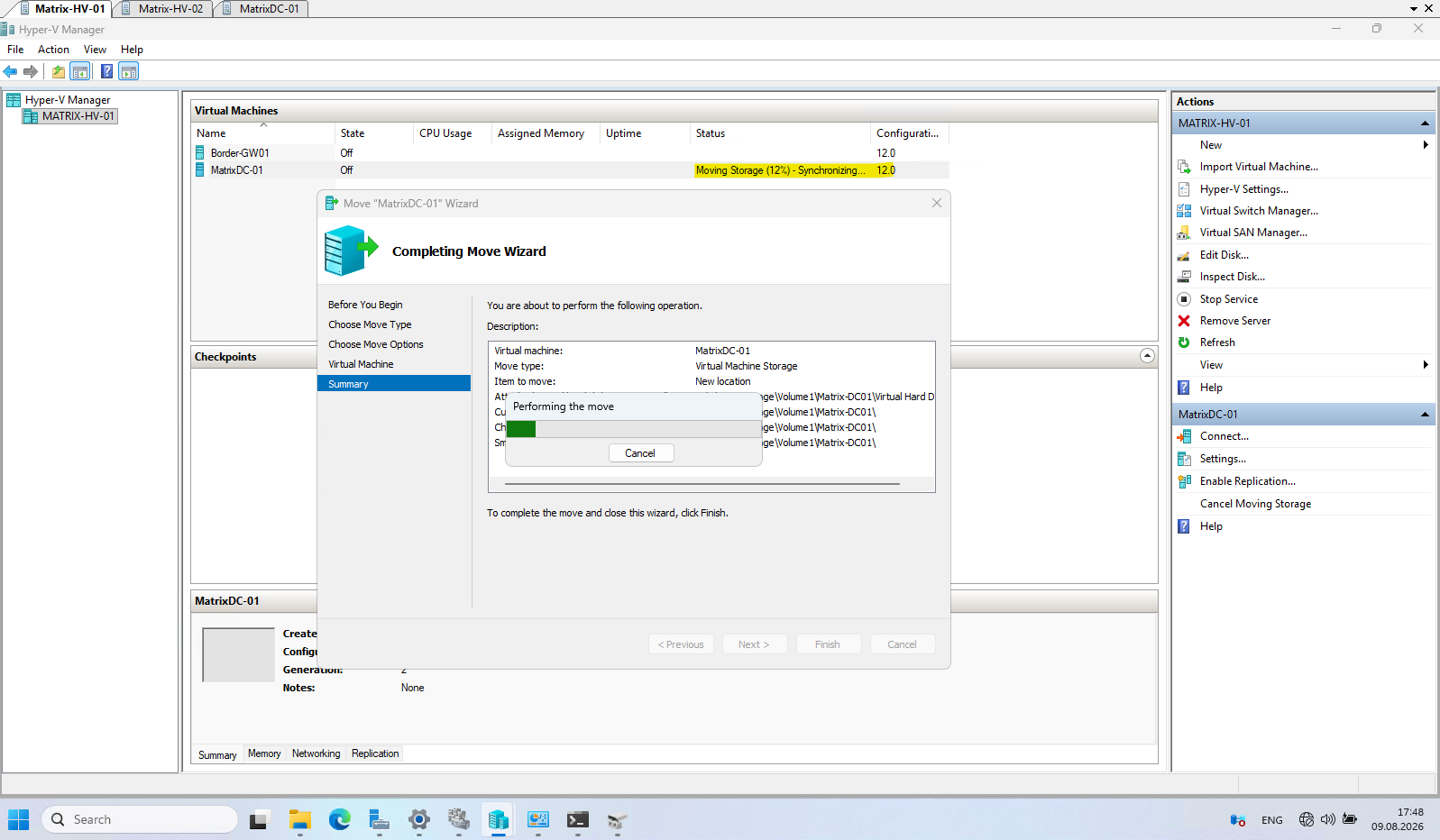The image size is (1440, 840).
Task: Click the Virtual Switch Manager icon
Action: [x=1184, y=211]
